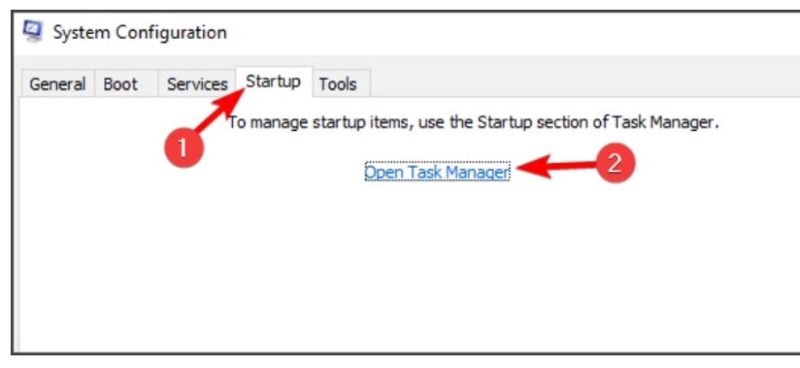The width and height of the screenshot is (800, 368).
Task: Show the Tools tab
Action: (338, 84)
